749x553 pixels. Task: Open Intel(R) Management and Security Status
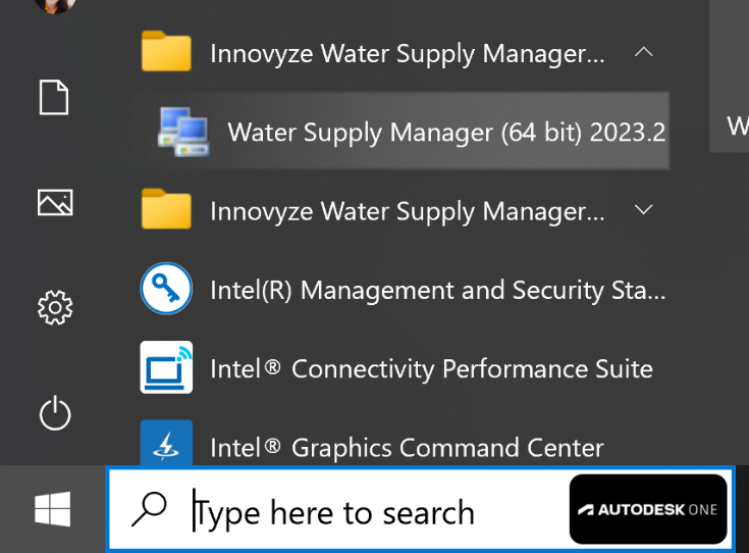point(437,290)
